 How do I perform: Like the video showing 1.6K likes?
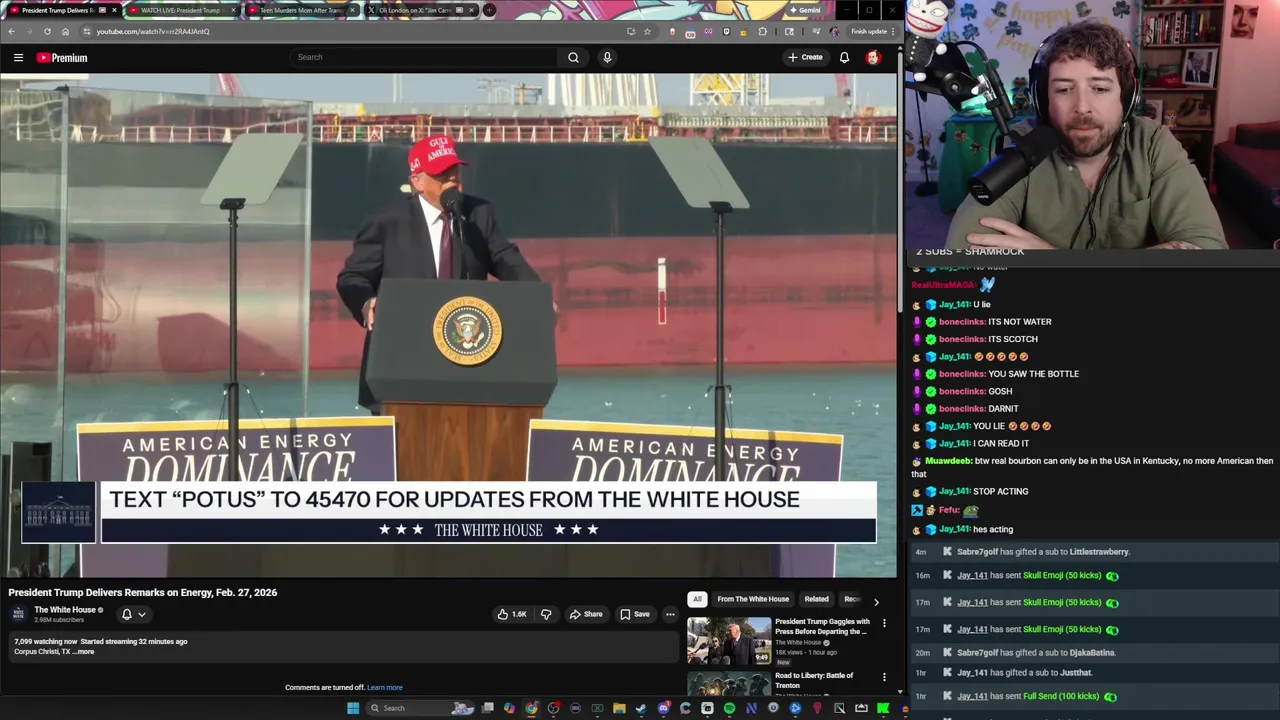coord(511,614)
